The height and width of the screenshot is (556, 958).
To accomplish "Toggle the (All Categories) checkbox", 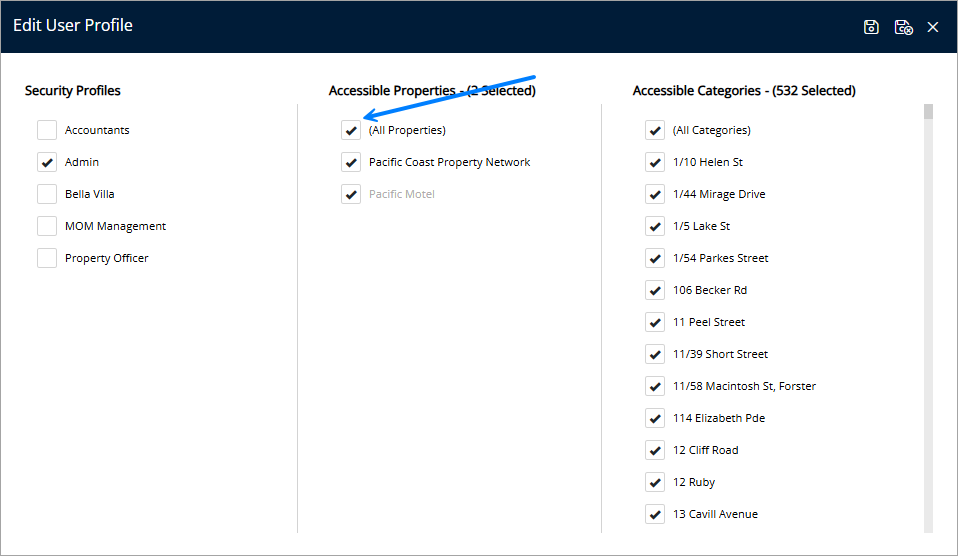I will click(x=655, y=130).
